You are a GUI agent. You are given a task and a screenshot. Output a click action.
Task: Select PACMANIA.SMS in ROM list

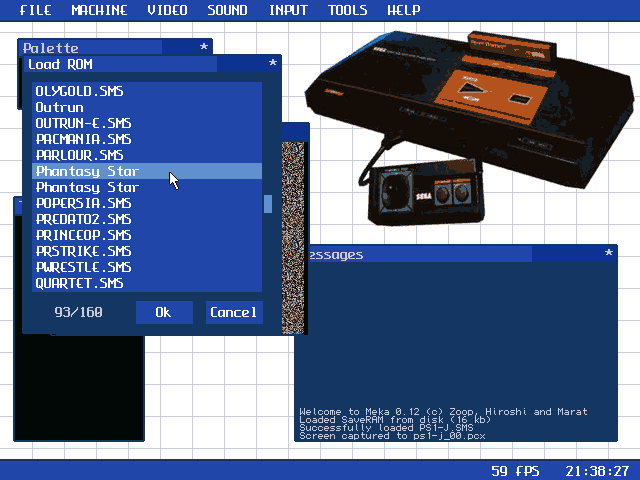(147, 139)
